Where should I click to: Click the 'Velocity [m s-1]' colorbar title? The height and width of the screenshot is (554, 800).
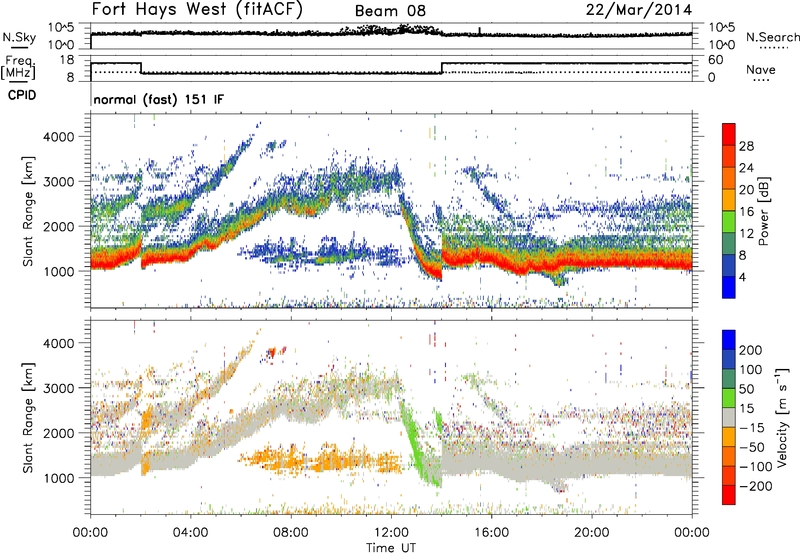click(x=782, y=417)
